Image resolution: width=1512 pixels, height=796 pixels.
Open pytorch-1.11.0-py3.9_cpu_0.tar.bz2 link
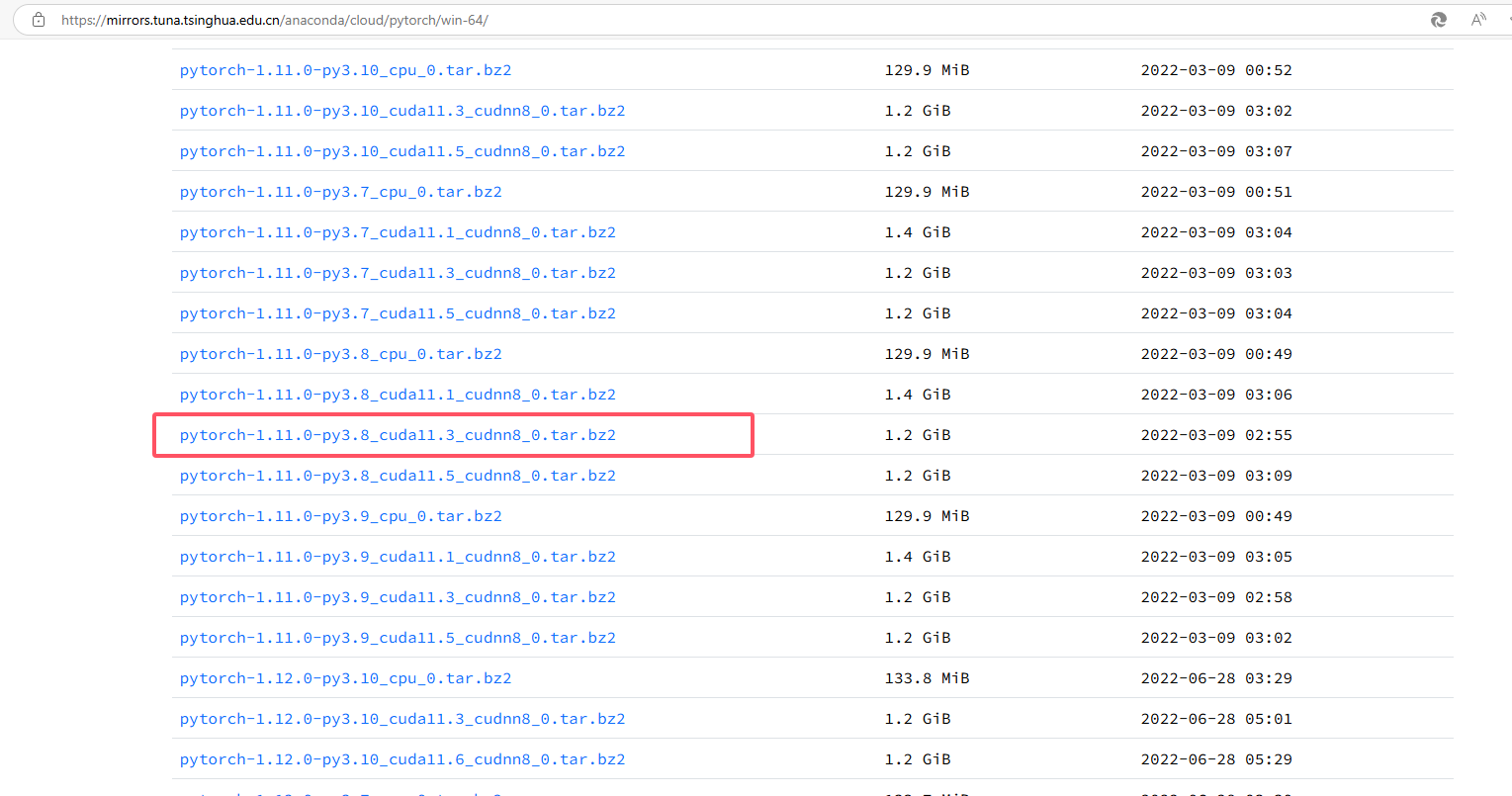click(x=341, y=516)
